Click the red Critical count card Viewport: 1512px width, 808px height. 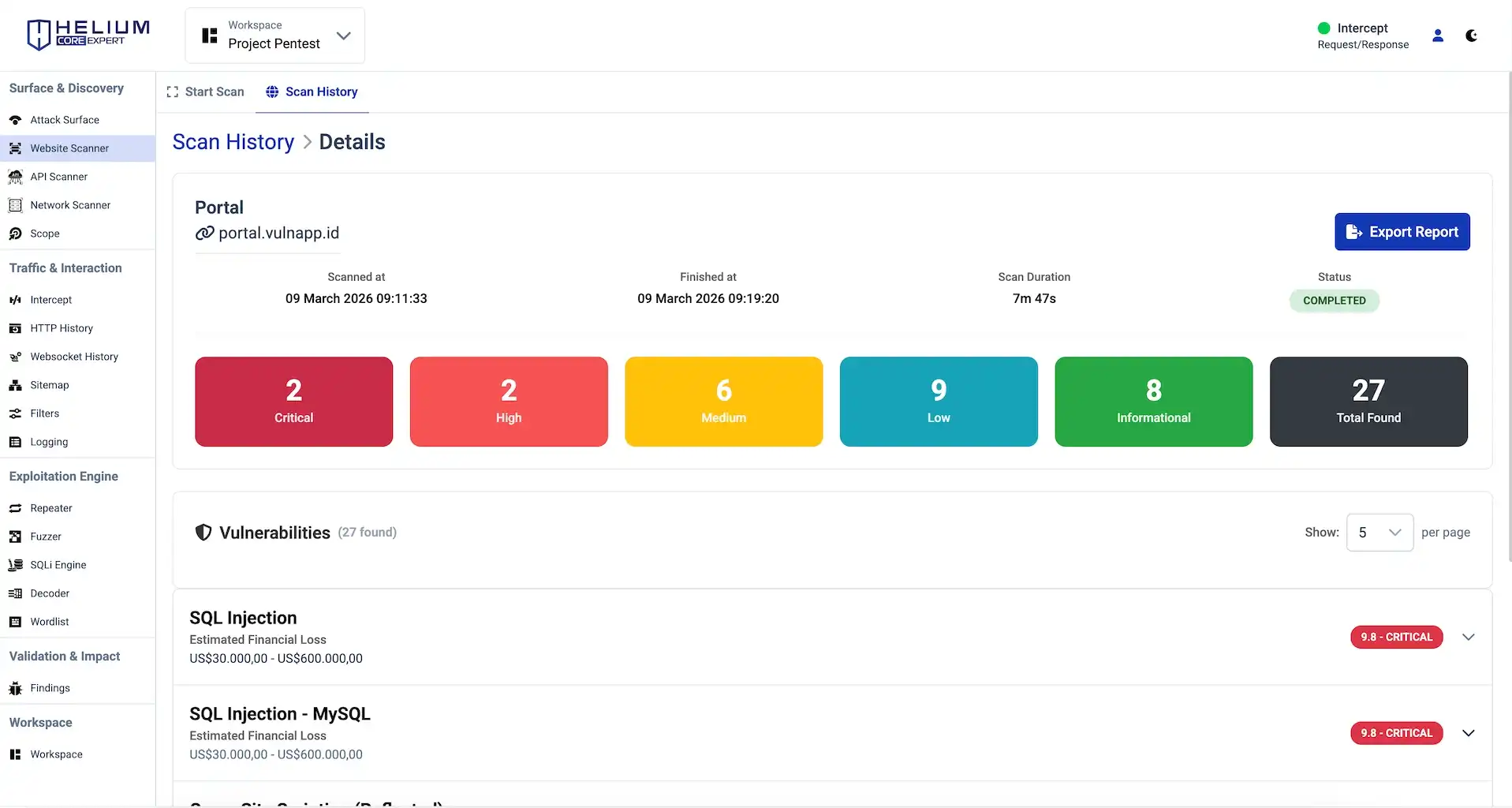pyautogui.click(x=293, y=402)
